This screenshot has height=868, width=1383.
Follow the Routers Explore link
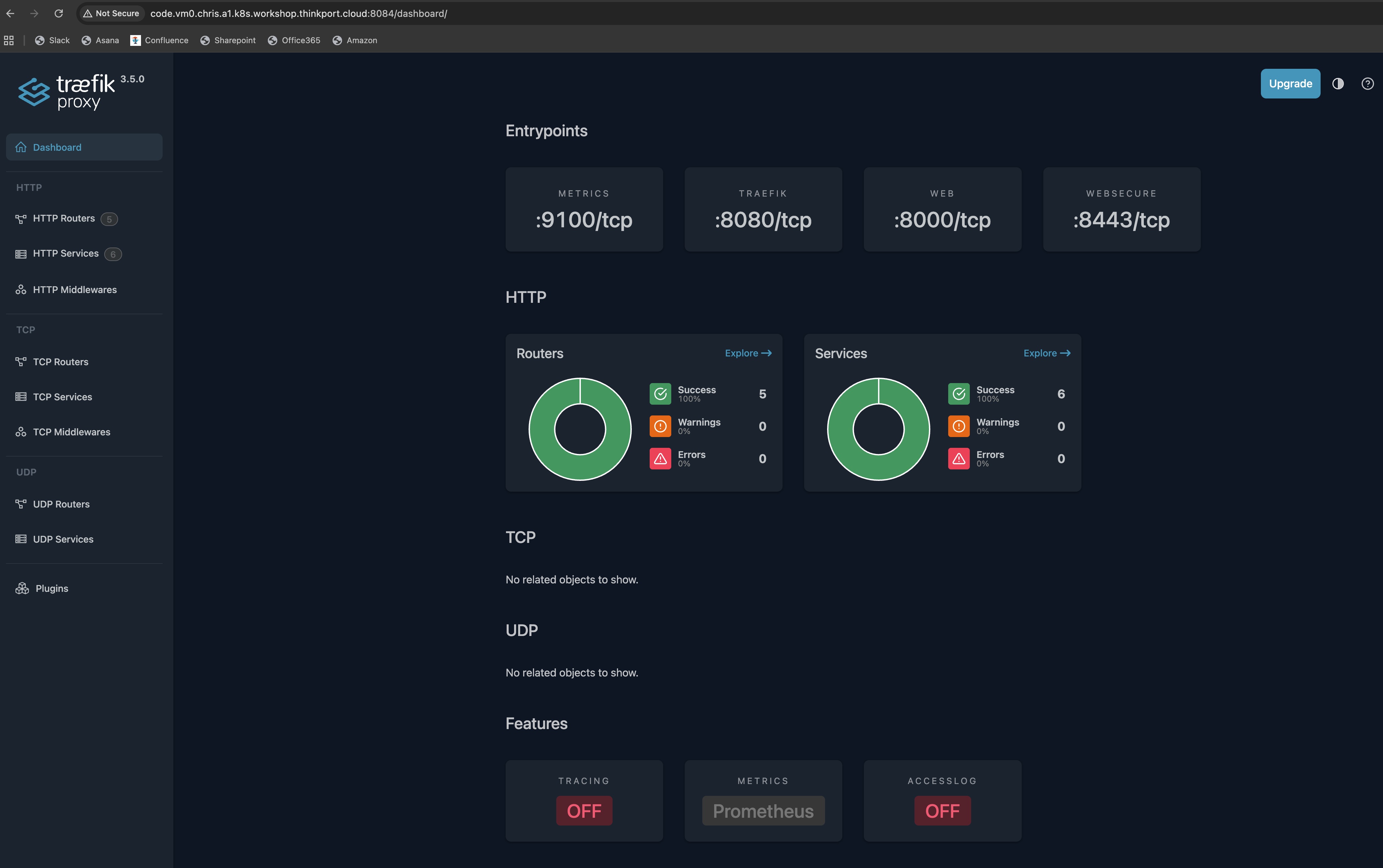pyautogui.click(x=747, y=353)
